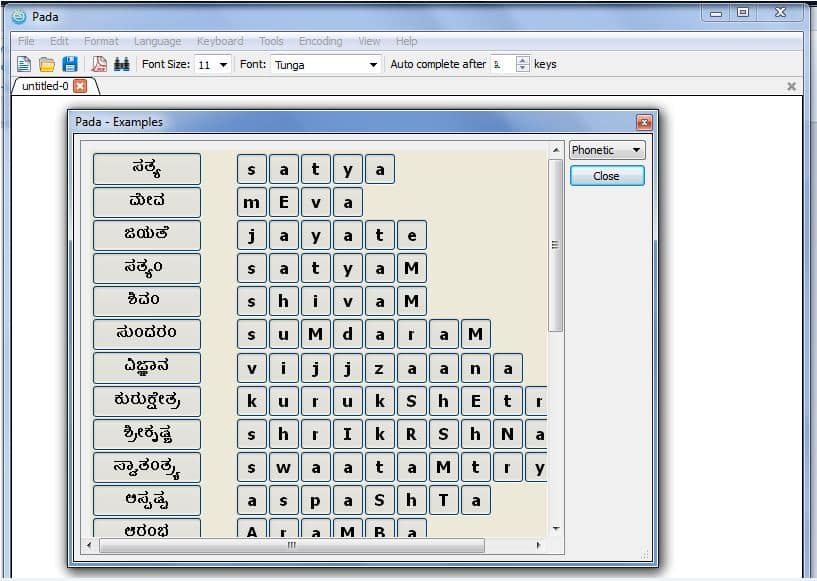Image resolution: width=817 pixels, height=581 pixels.
Task: Open the Tools menu
Action: (x=270, y=41)
